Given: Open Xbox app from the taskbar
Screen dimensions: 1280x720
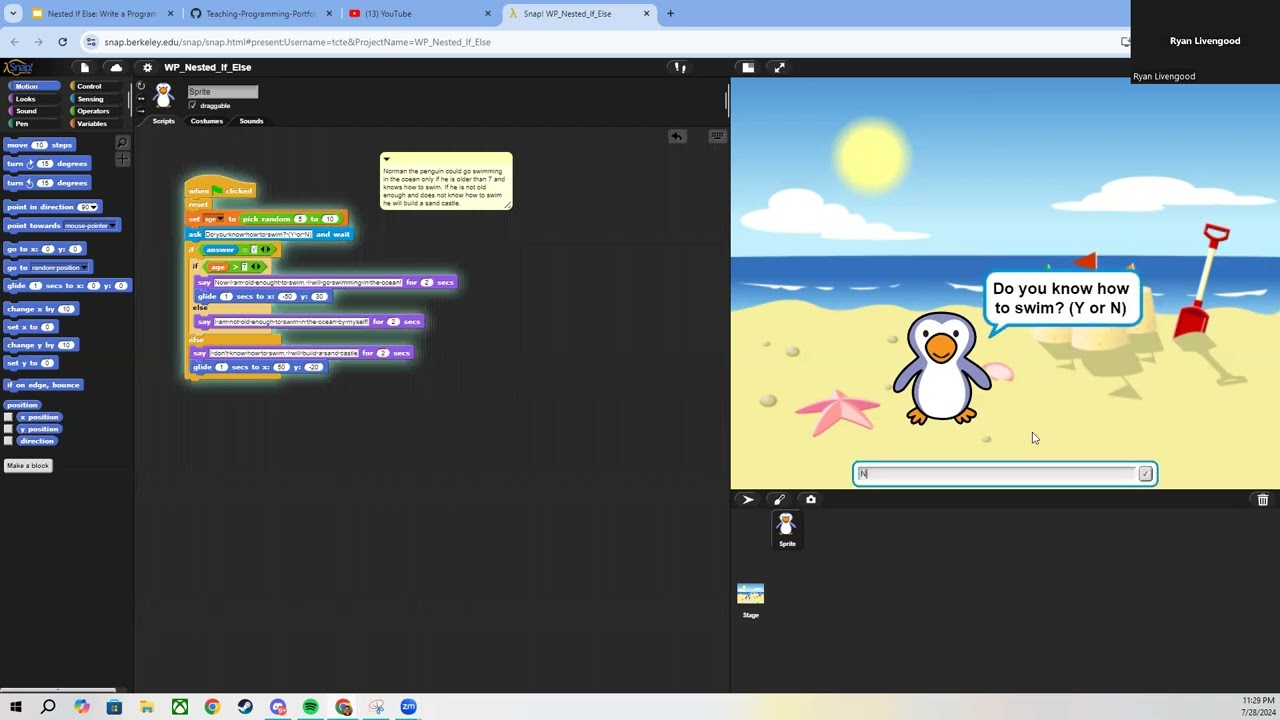Looking at the screenshot, I should [x=180, y=707].
